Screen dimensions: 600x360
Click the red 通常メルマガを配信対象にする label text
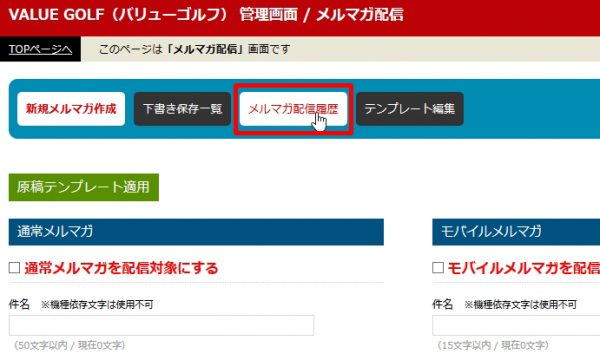[121, 268]
